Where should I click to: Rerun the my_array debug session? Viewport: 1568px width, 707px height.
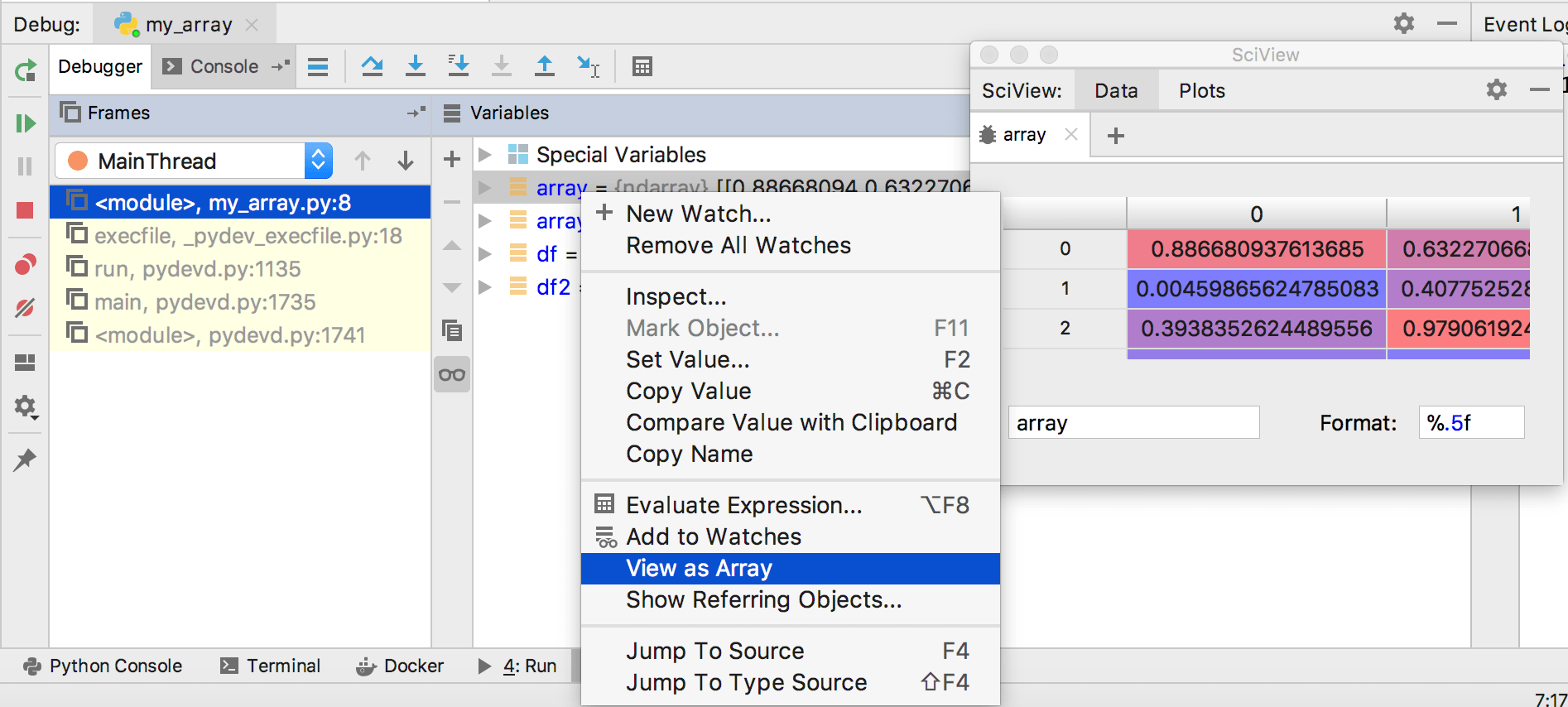(x=26, y=71)
